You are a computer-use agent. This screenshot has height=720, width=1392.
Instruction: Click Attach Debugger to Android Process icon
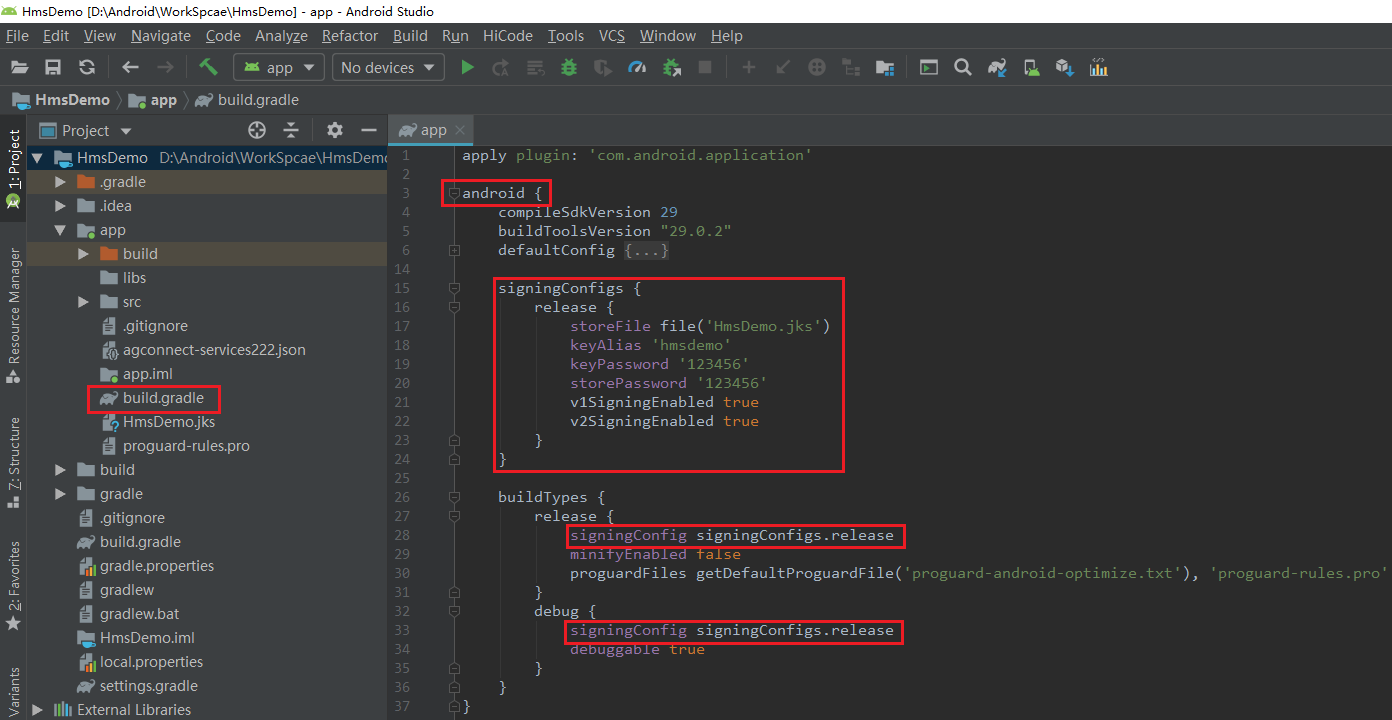point(672,67)
